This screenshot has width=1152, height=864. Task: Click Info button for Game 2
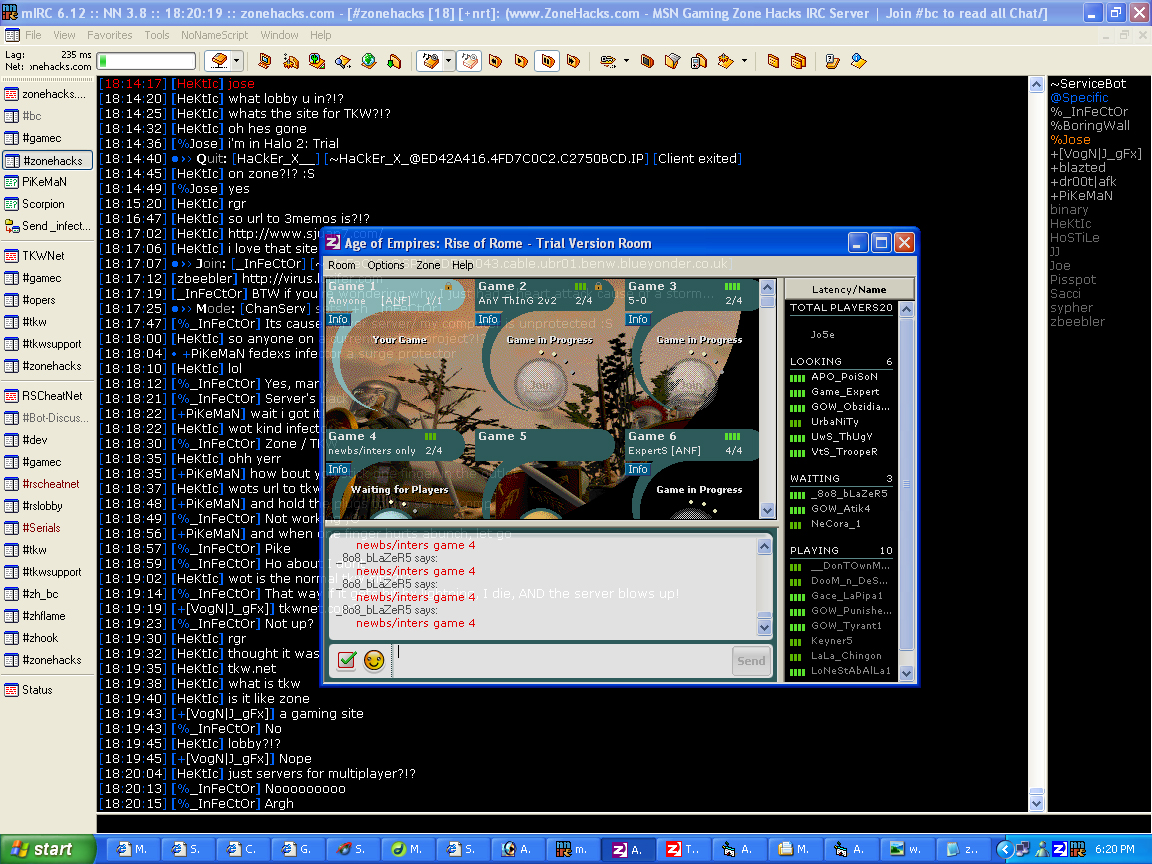[x=488, y=320]
